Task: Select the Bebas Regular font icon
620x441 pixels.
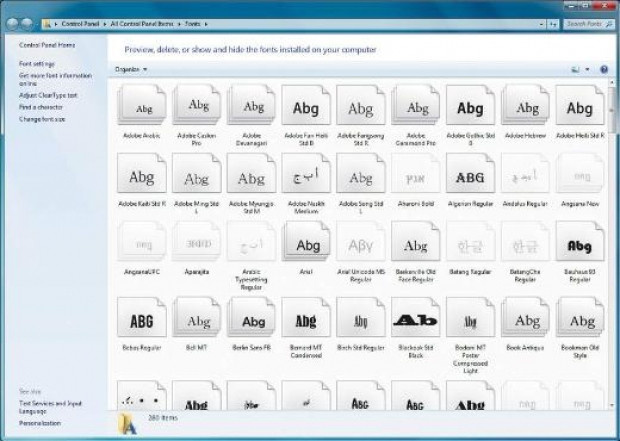Action: point(142,317)
